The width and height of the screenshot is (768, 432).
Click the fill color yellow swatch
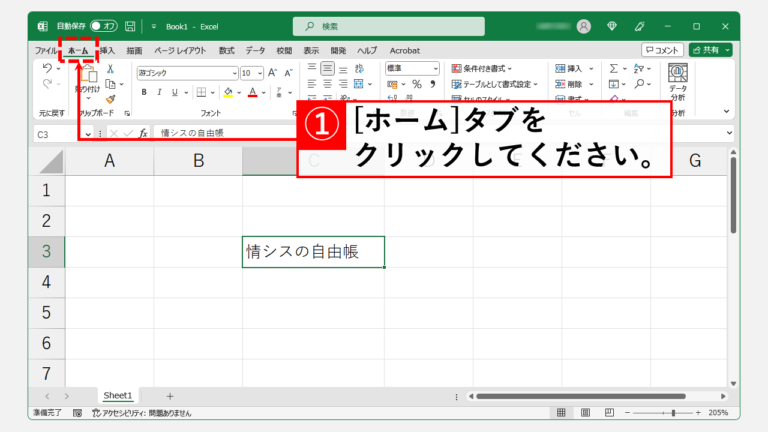pos(228,92)
